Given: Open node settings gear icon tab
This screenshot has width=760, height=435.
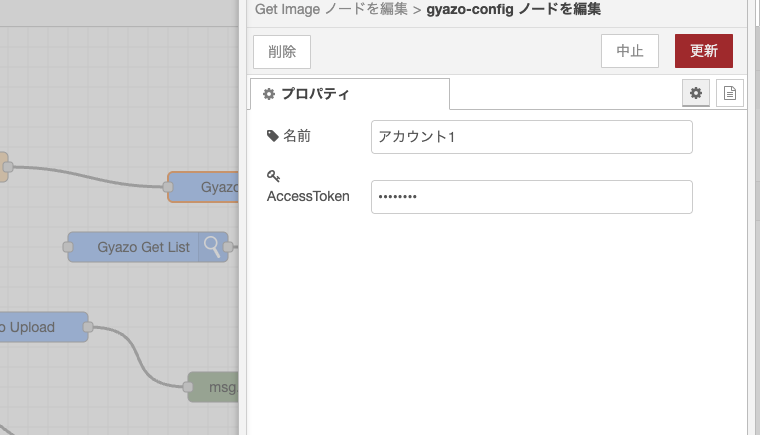Looking at the screenshot, I should [x=696, y=93].
